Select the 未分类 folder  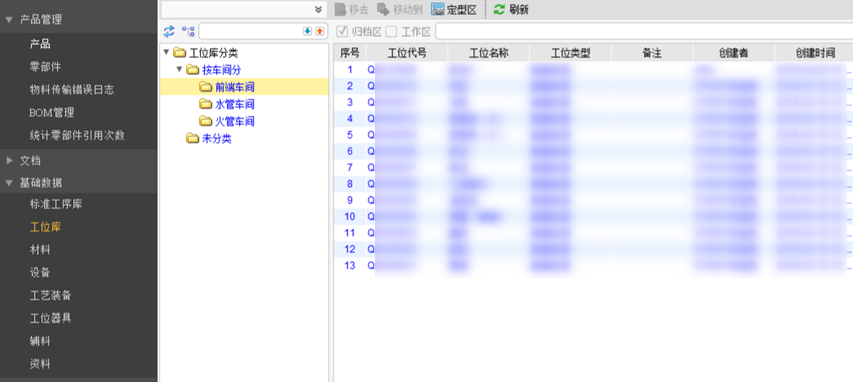[217, 138]
